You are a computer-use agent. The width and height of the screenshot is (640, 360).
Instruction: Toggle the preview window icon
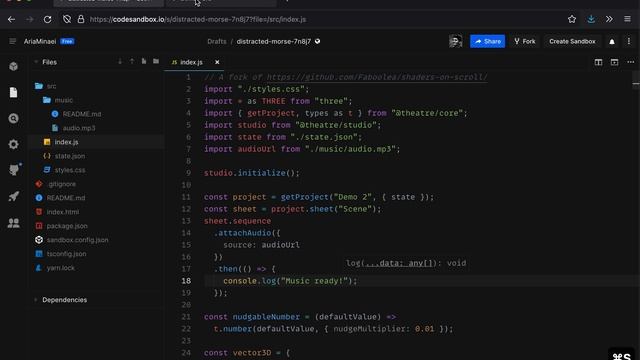[x=614, y=62]
